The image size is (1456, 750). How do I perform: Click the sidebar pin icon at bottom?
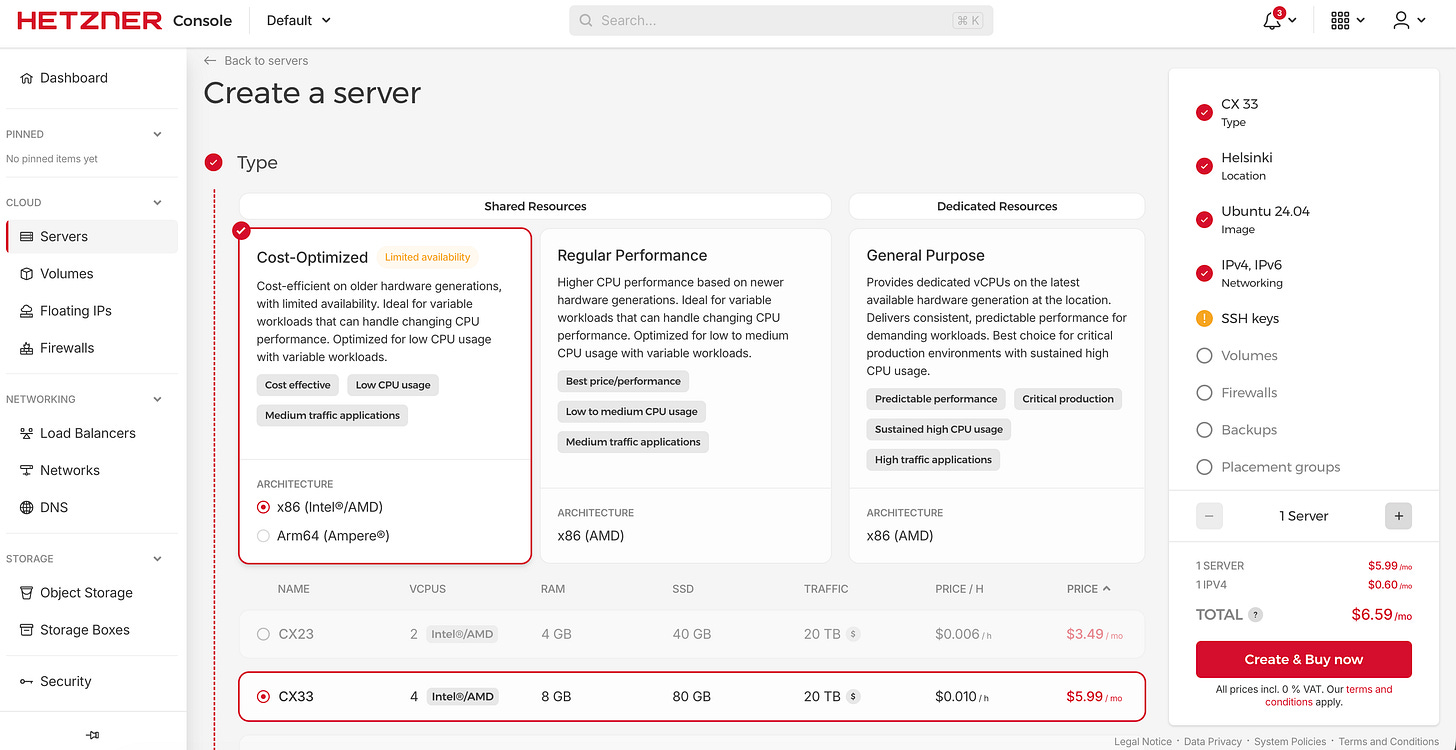pyautogui.click(x=93, y=735)
